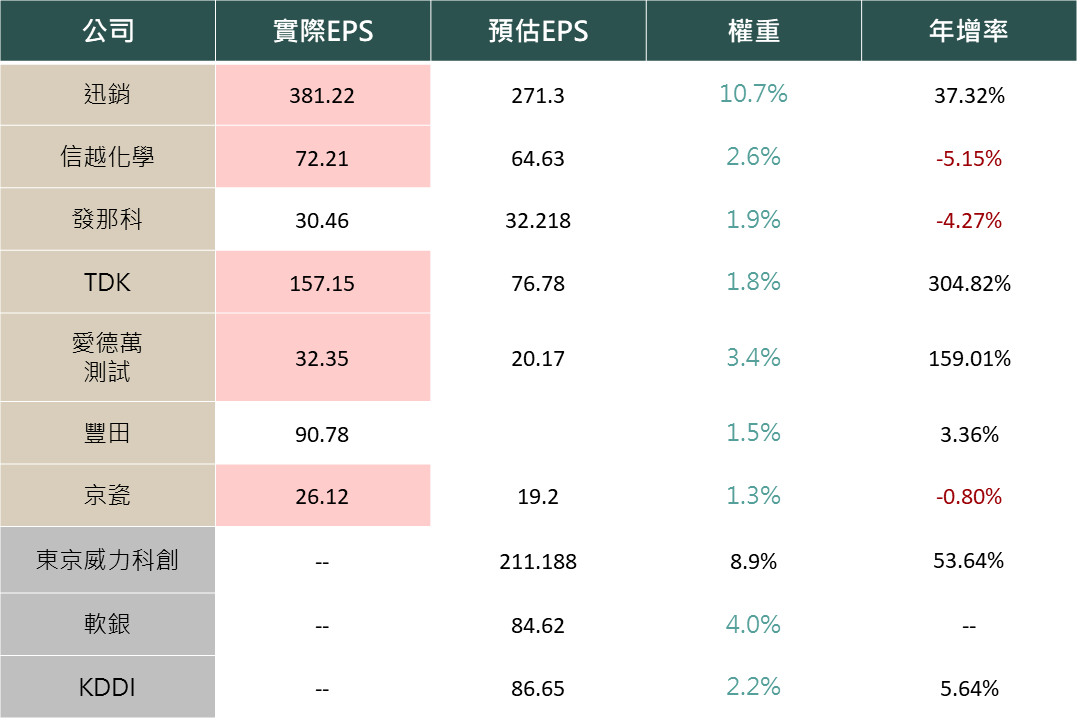Click the 實際EPS column header

pyautogui.click(x=322, y=31)
